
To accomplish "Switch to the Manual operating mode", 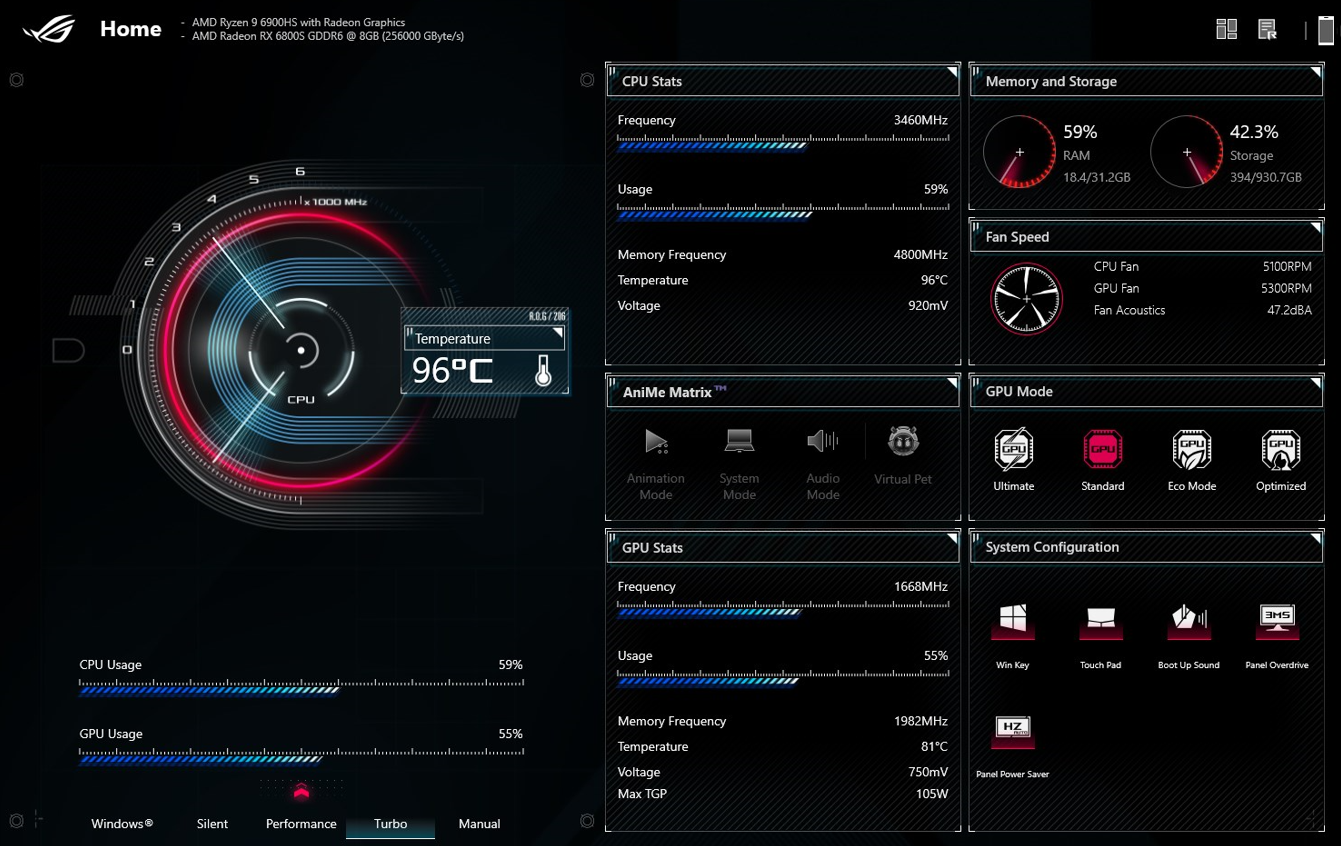I will (479, 824).
